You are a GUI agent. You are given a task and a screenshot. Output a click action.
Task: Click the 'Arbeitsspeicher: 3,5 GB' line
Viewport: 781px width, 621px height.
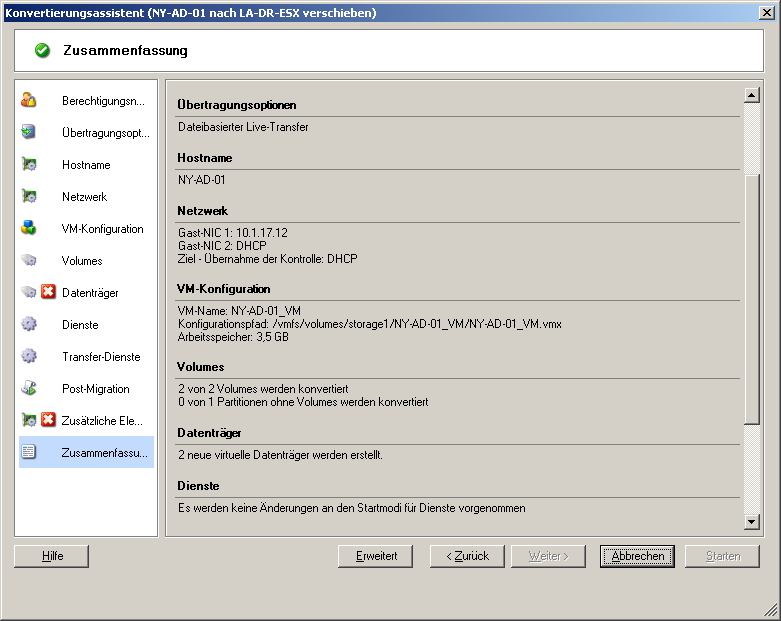233,337
